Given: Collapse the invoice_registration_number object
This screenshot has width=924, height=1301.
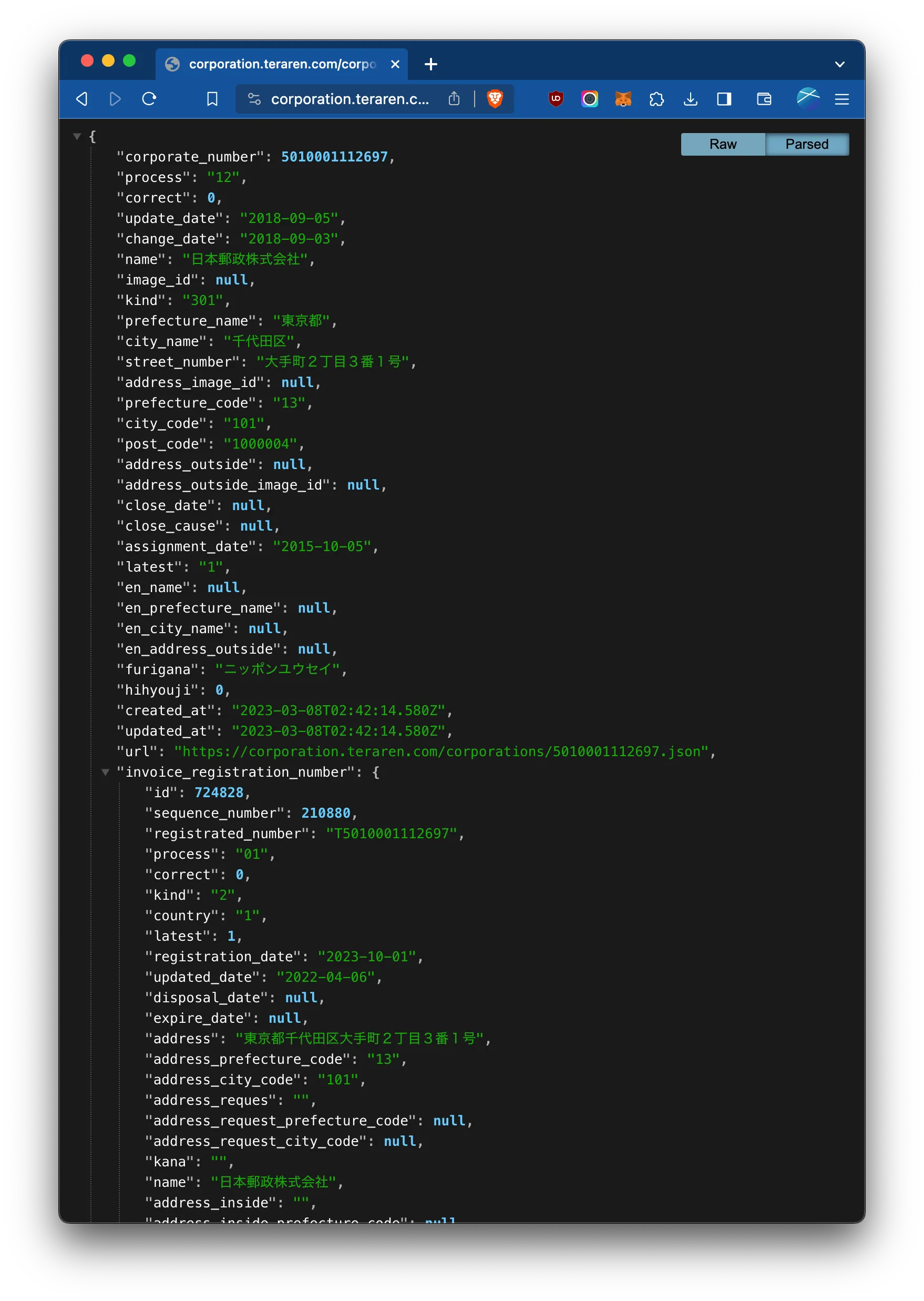Looking at the screenshot, I should [x=105, y=772].
